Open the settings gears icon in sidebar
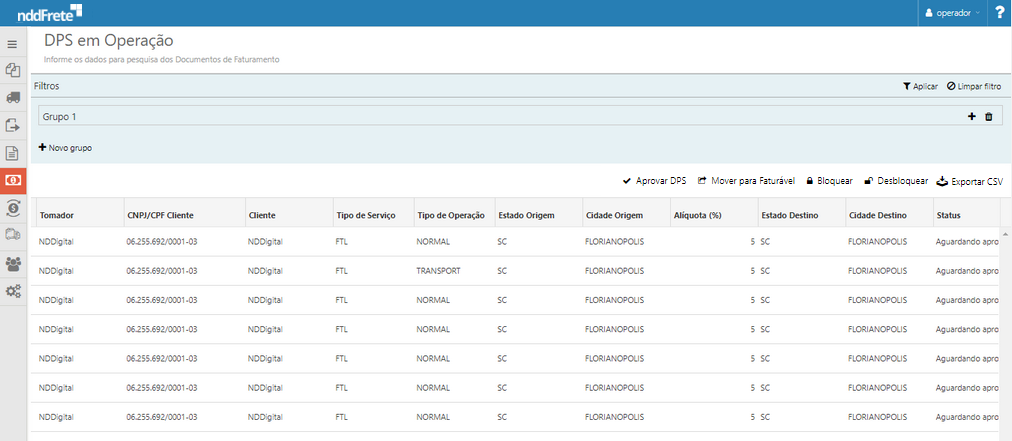This screenshot has height=441, width=1012. [x=13, y=291]
